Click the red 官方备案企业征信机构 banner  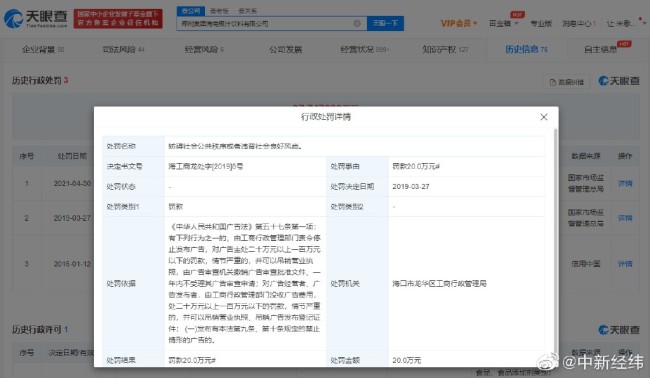[118, 19]
